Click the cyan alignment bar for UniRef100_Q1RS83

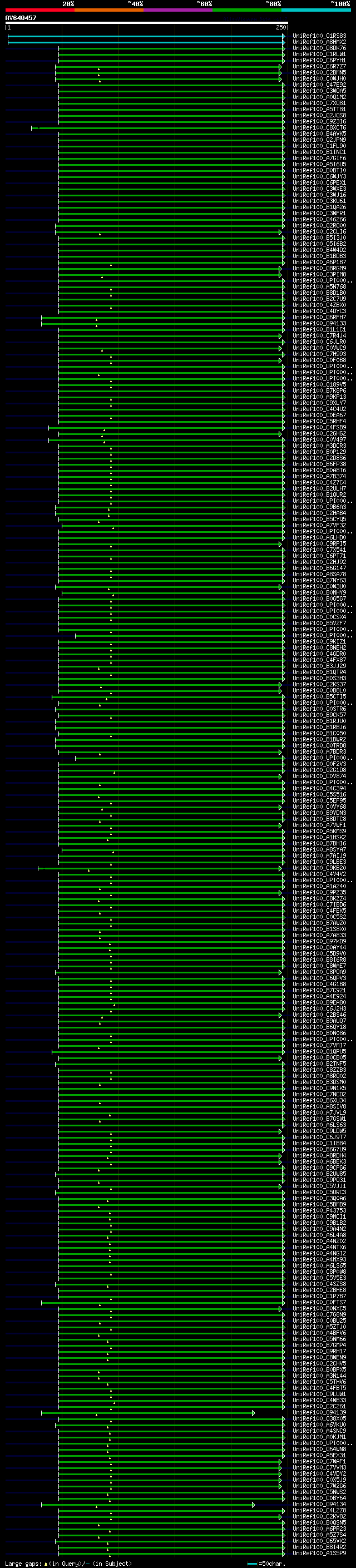click(x=146, y=37)
